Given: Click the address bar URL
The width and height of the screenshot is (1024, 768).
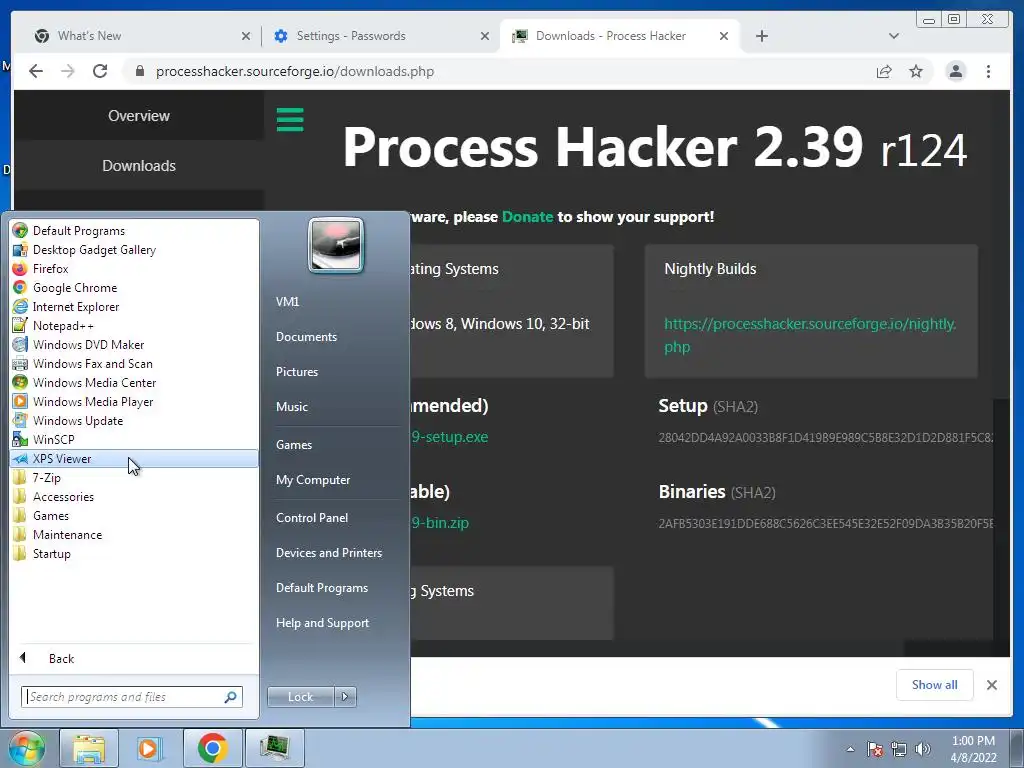Looking at the screenshot, I should [295, 71].
